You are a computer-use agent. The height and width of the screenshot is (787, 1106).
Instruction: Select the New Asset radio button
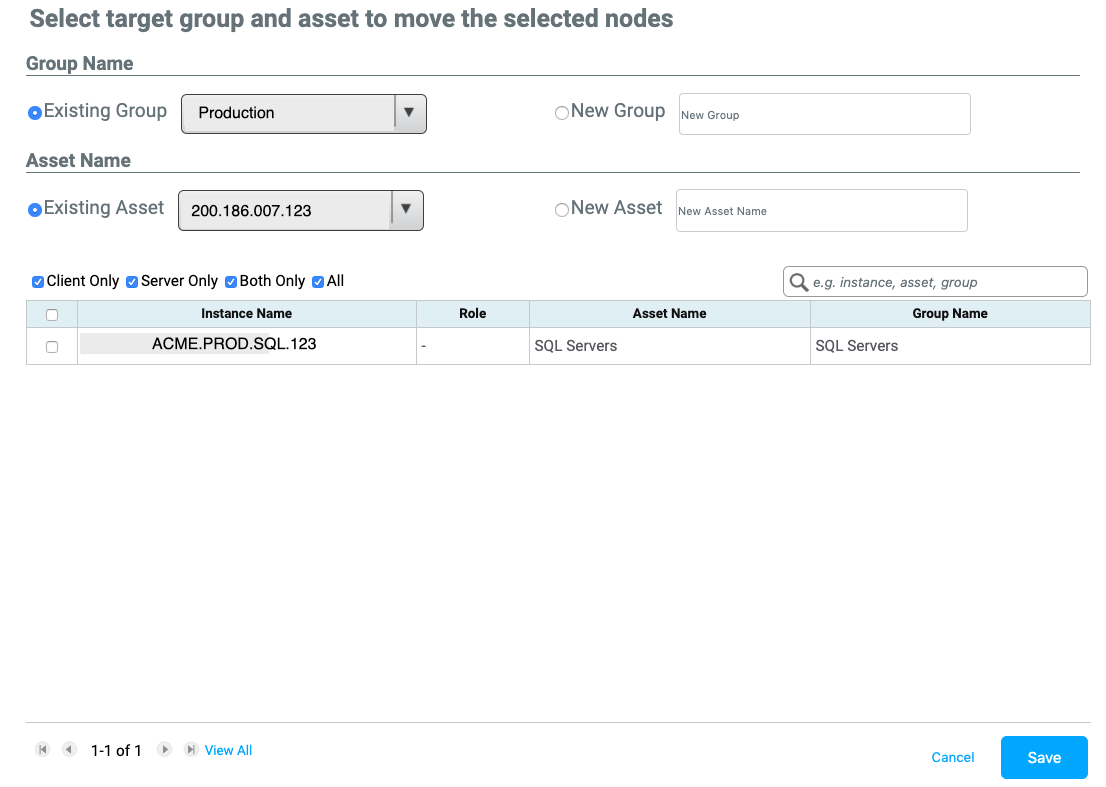pyautogui.click(x=562, y=210)
